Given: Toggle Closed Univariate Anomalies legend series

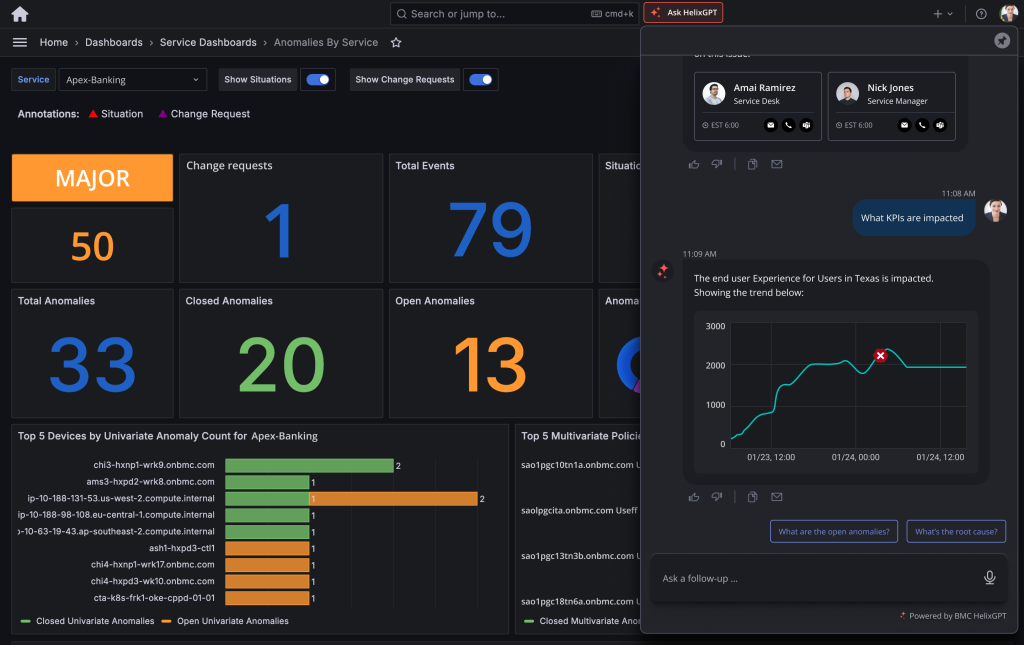Looking at the screenshot, I should [88, 621].
